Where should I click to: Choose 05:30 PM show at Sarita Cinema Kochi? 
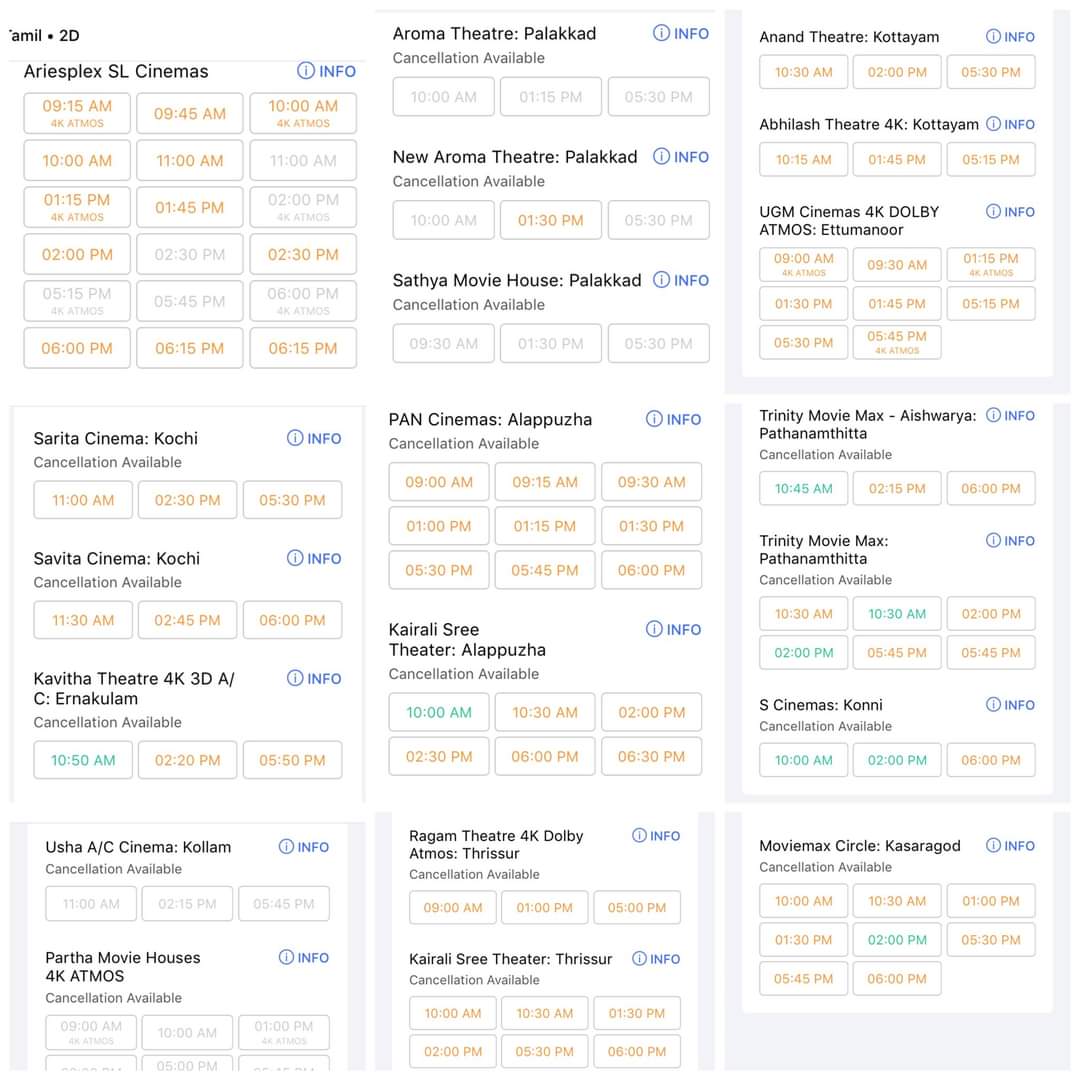click(292, 500)
